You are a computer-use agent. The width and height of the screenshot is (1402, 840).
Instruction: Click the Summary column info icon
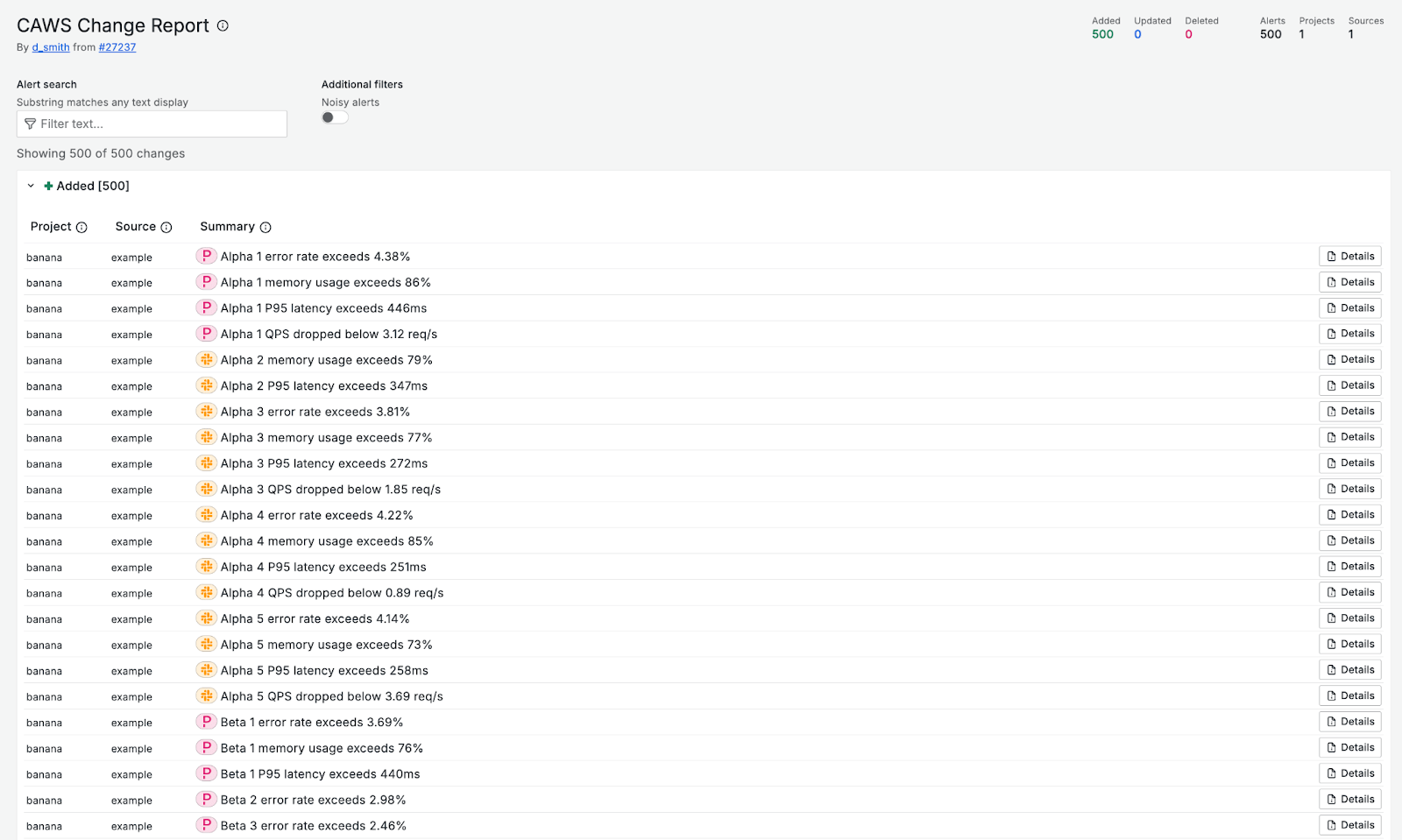pyautogui.click(x=266, y=228)
